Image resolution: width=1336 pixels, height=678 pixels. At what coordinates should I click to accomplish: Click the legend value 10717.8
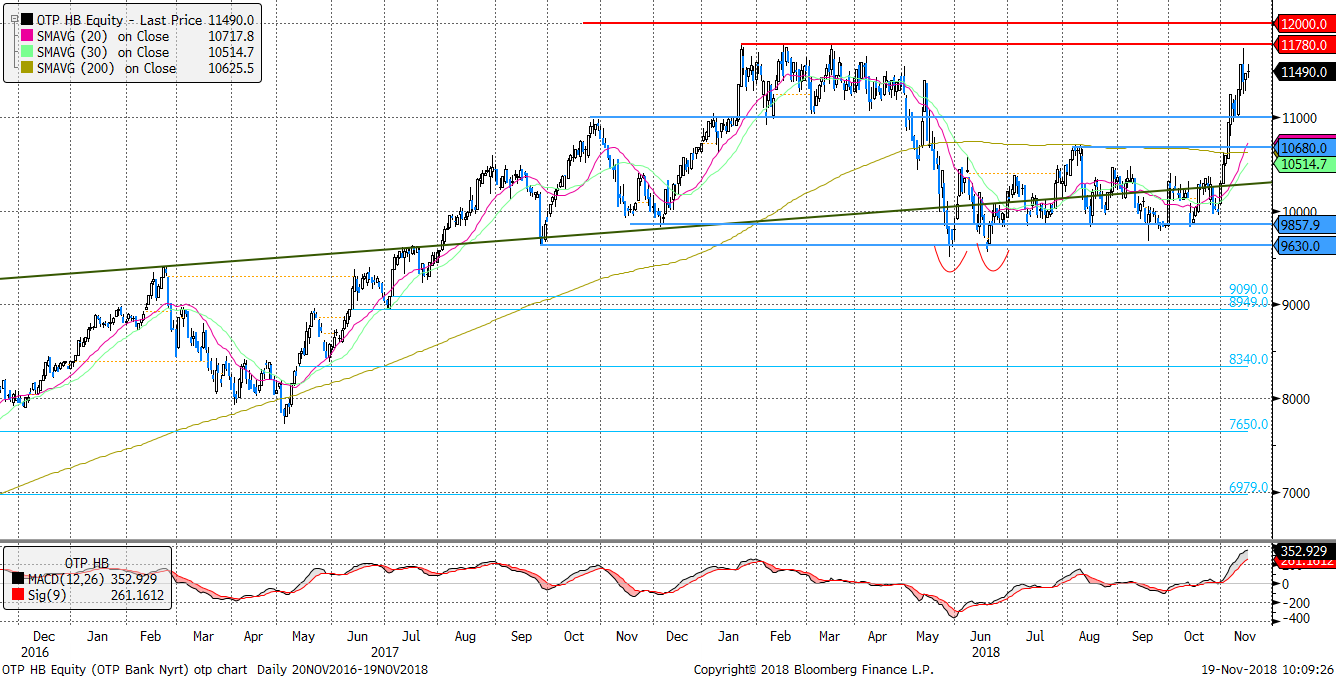(230, 36)
